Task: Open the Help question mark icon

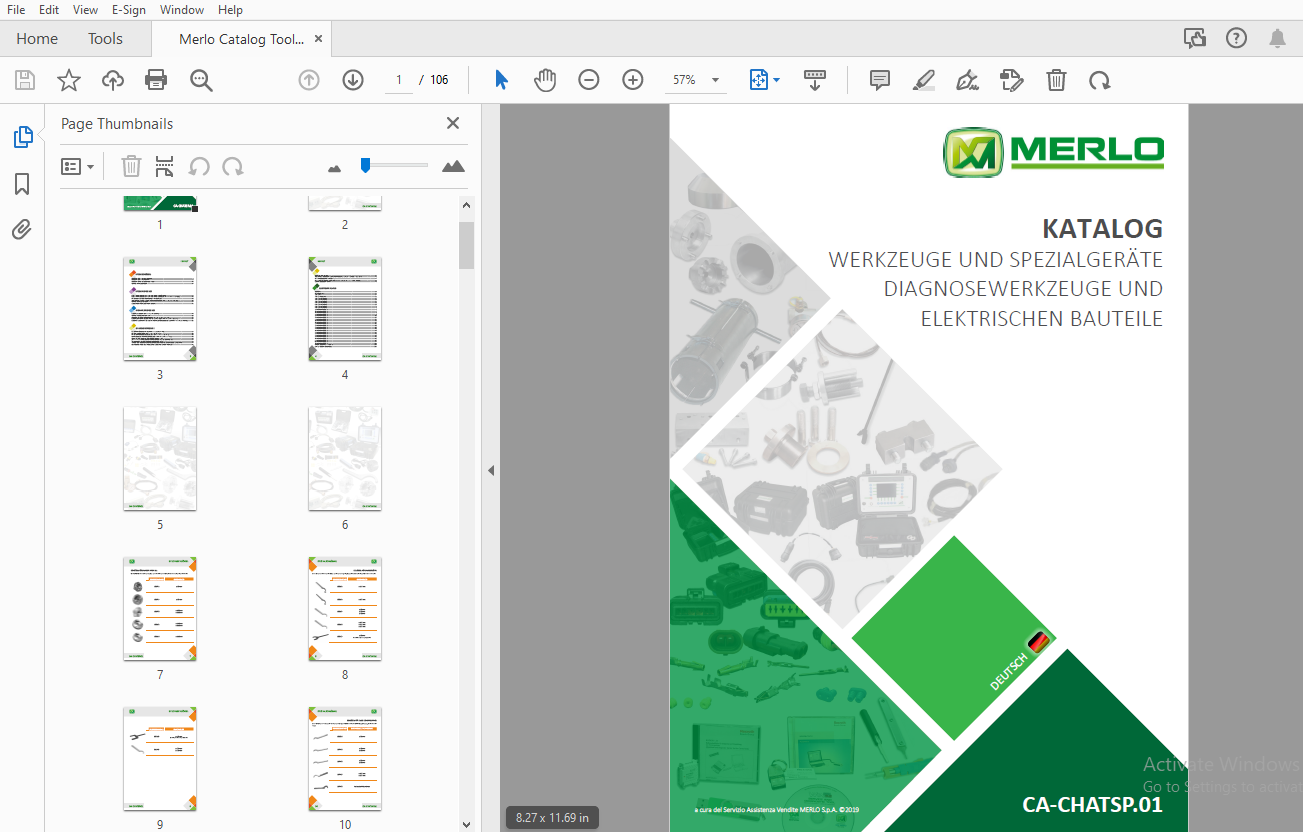Action: pyautogui.click(x=1236, y=38)
